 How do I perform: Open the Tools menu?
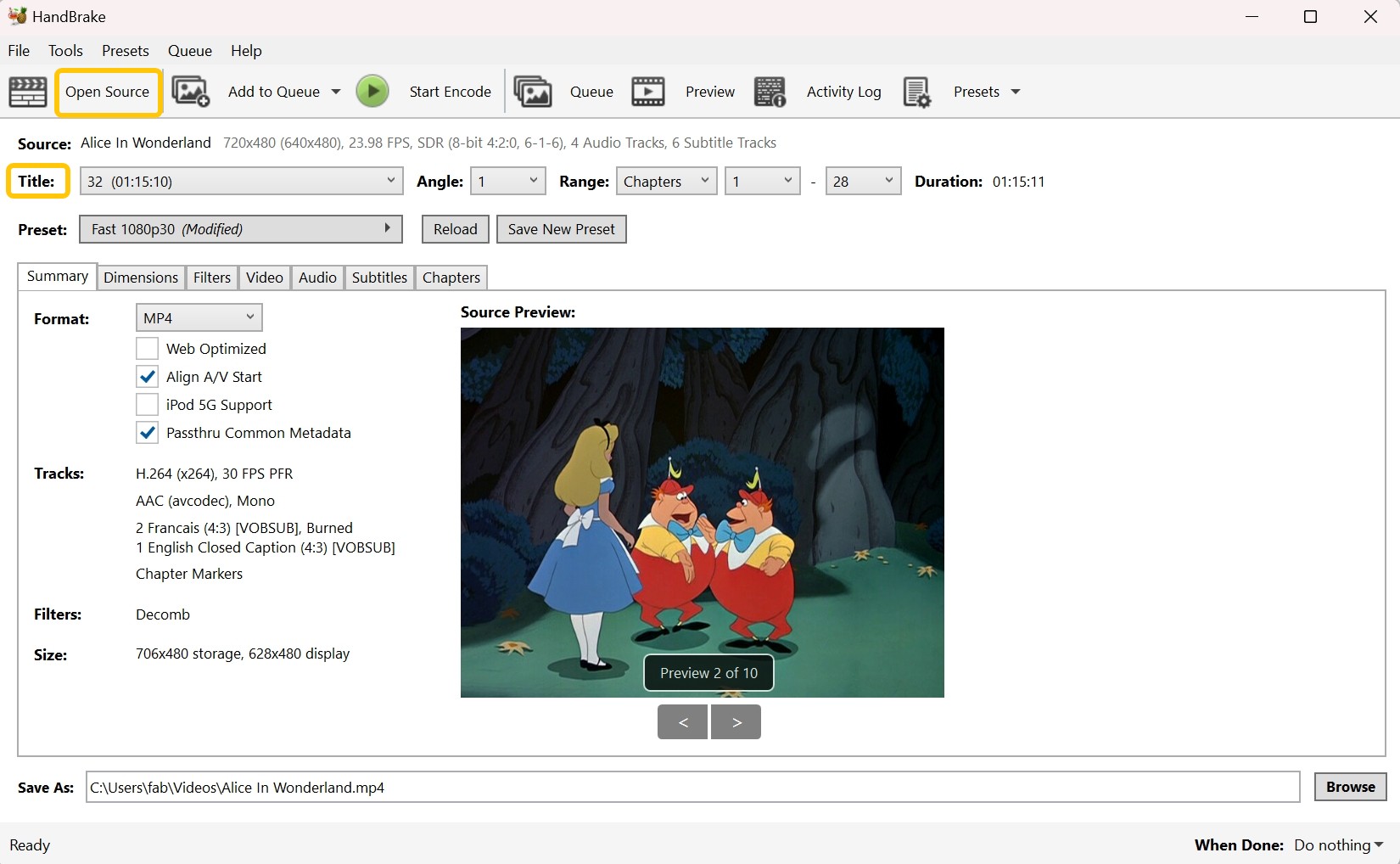point(65,50)
